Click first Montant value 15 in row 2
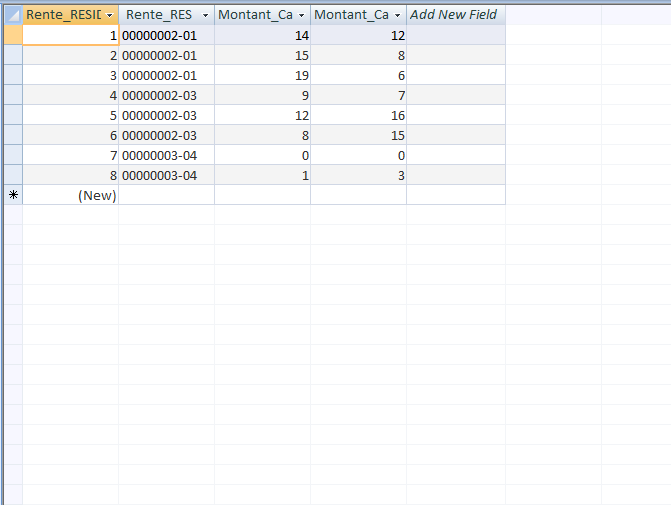Image resolution: width=671 pixels, height=505 pixels. 262,55
